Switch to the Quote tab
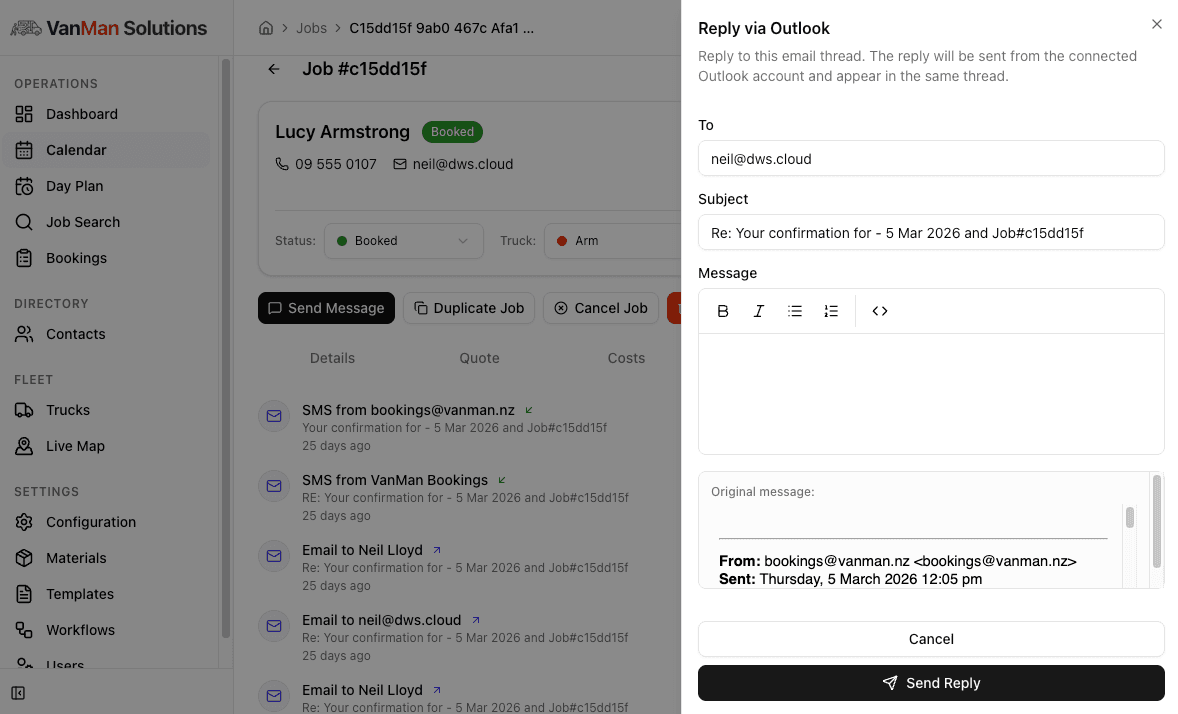Image resolution: width=1178 pixels, height=714 pixels. [479, 358]
